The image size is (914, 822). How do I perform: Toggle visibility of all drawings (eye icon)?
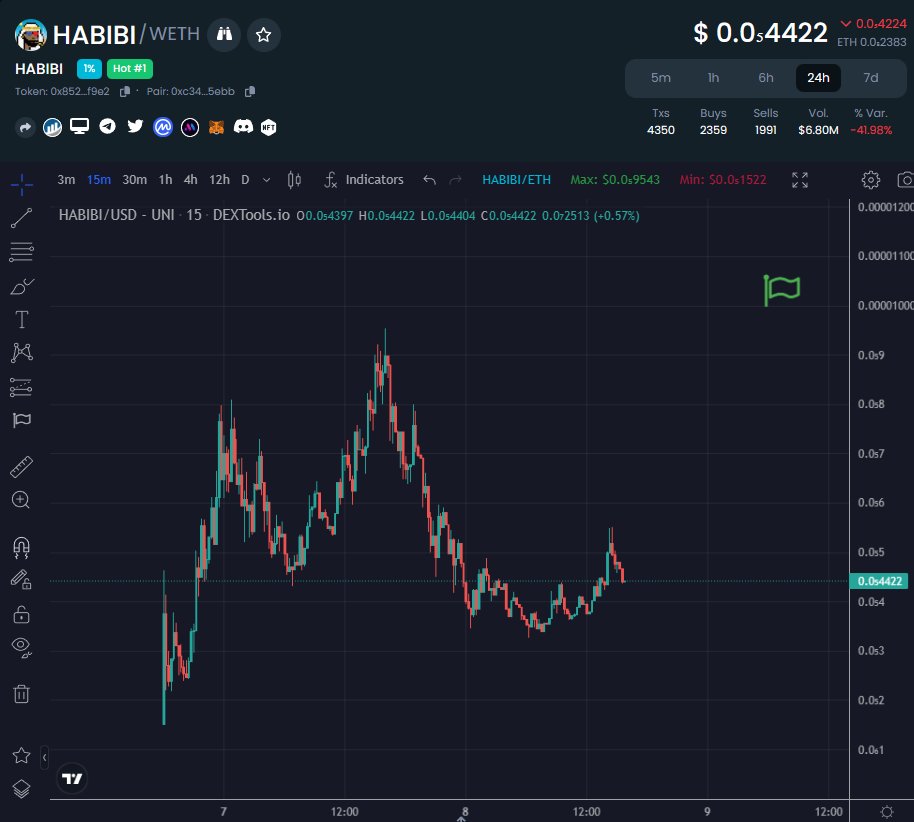coord(21,647)
